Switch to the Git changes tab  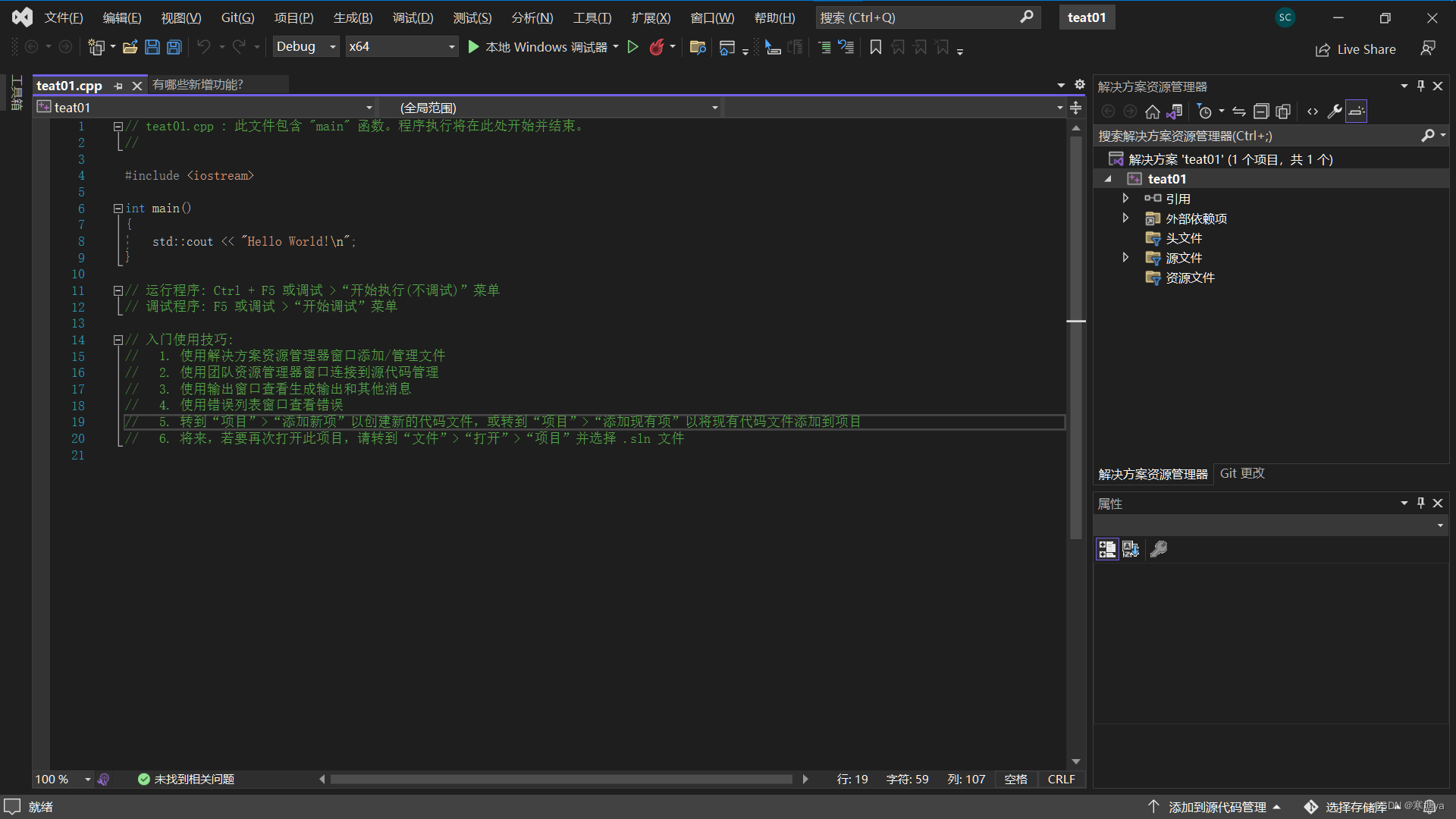click(1242, 473)
